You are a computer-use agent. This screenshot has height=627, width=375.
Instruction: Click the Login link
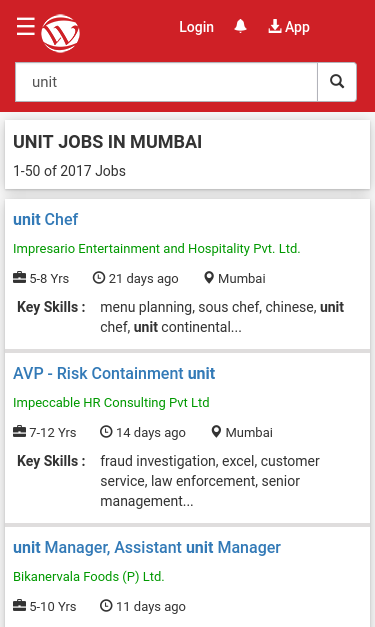[196, 27]
